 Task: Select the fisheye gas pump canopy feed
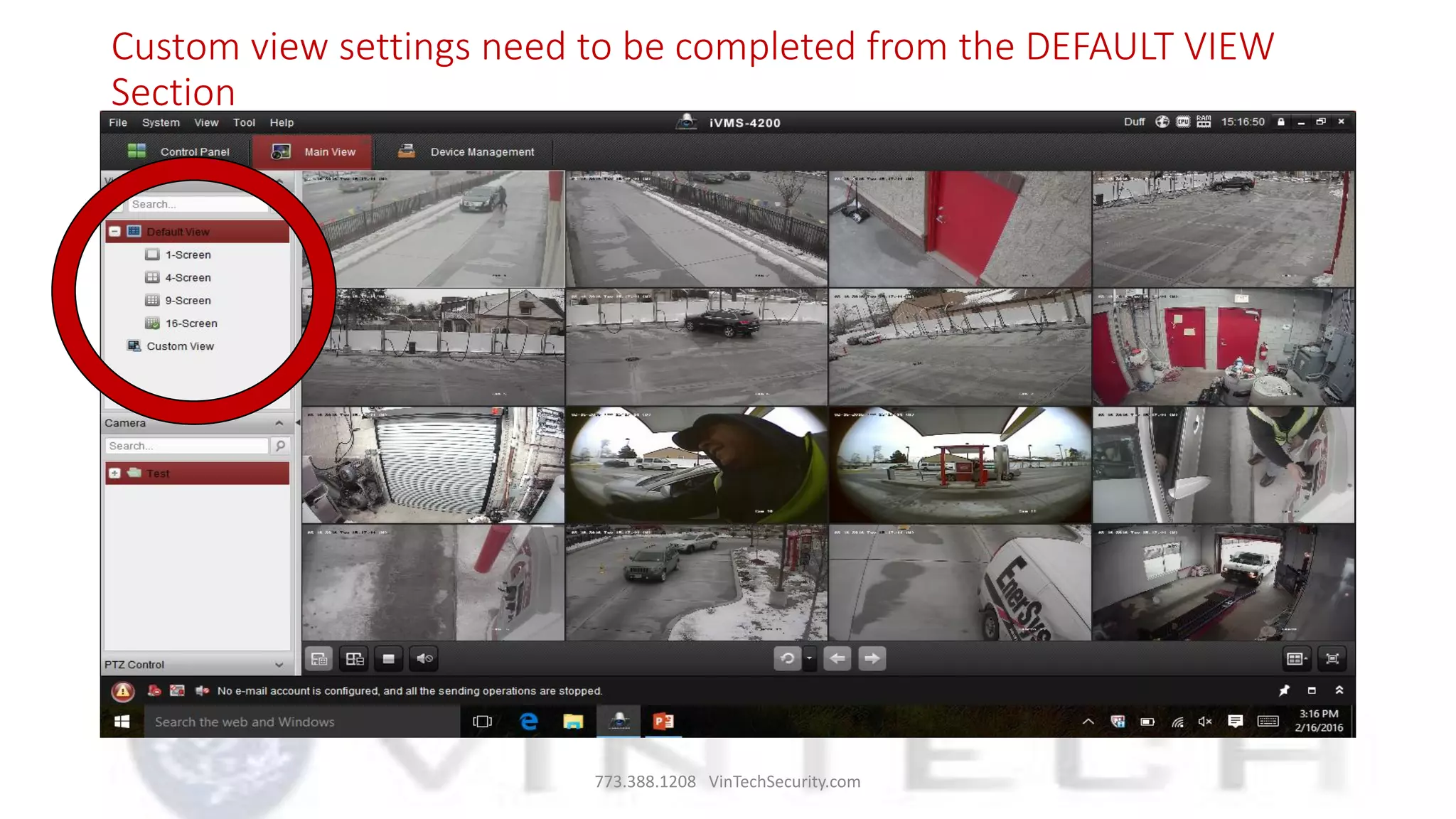(x=960, y=465)
